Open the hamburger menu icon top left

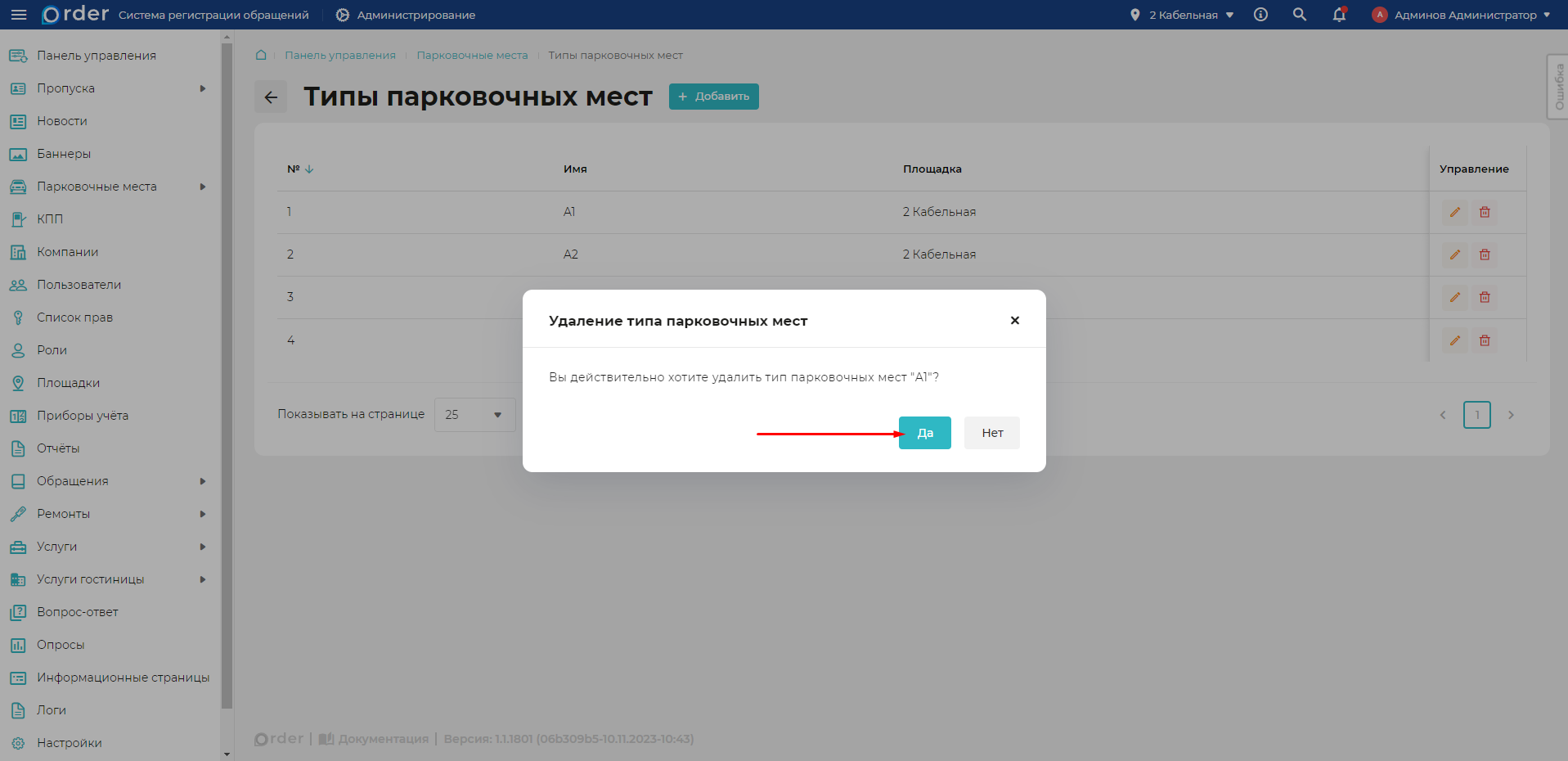tap(19, 14)
